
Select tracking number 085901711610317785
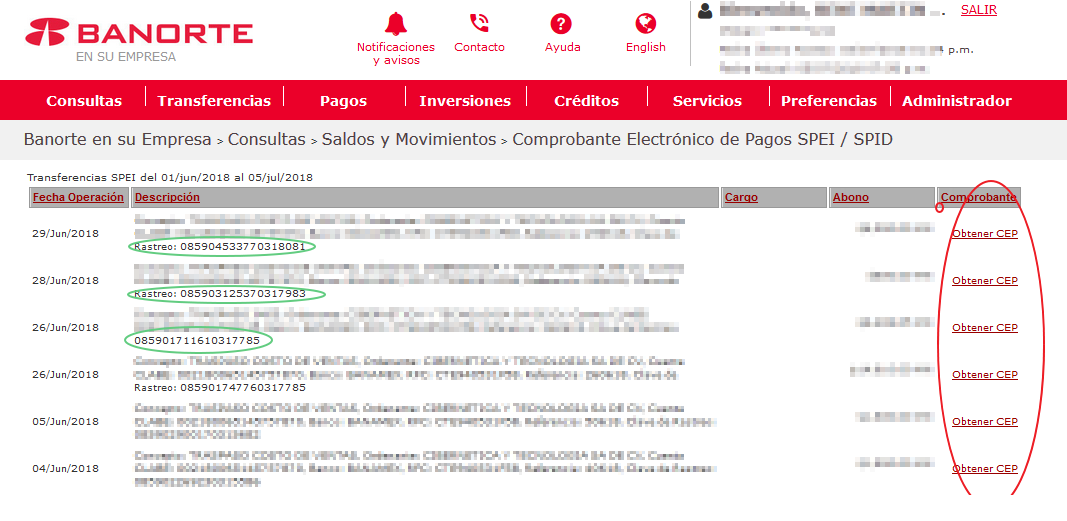[197, 340]
